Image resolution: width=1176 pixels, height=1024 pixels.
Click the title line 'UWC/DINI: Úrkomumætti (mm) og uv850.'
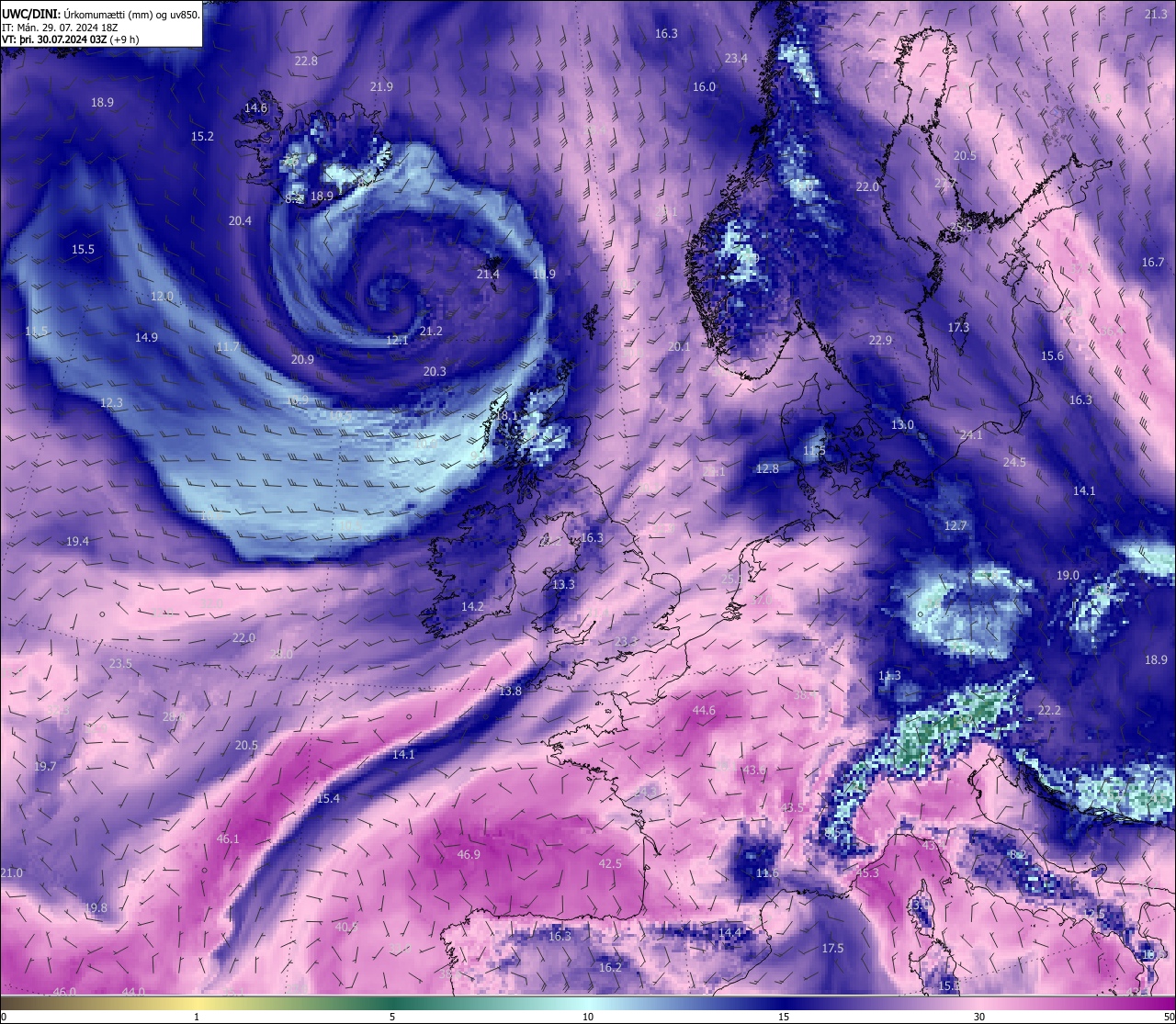[101, 16]
